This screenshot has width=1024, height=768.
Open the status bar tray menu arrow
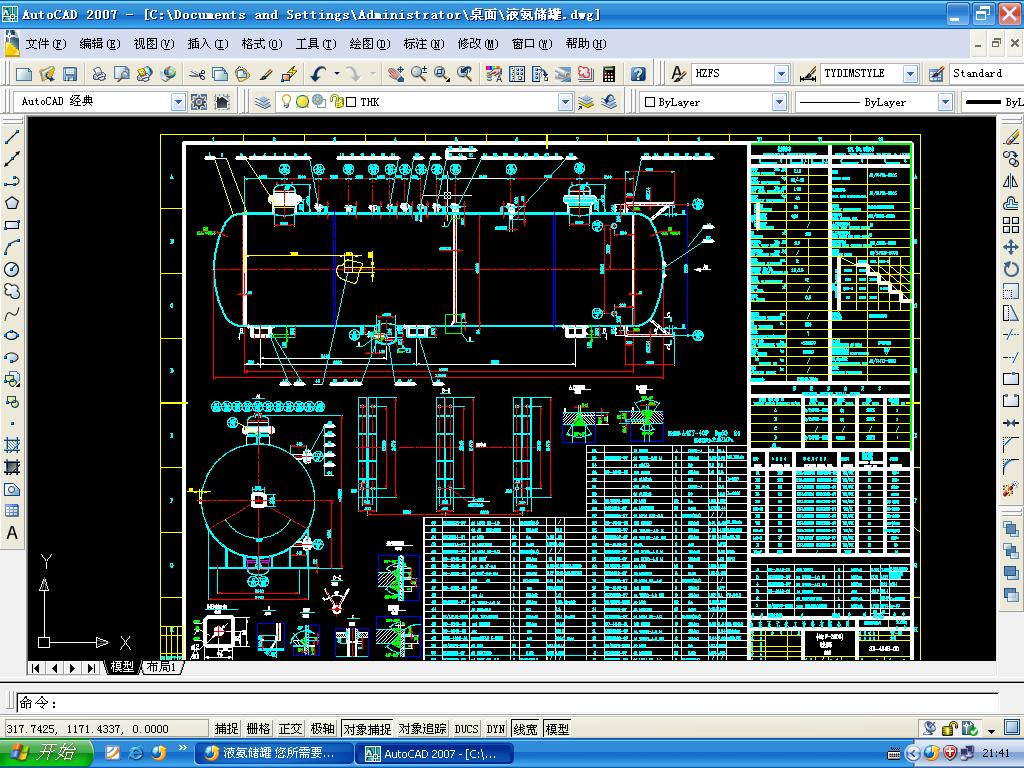point(991,729)
